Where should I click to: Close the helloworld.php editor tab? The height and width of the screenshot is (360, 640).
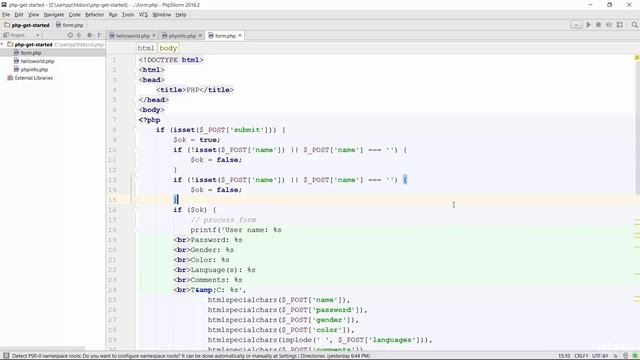pos(154,36)
